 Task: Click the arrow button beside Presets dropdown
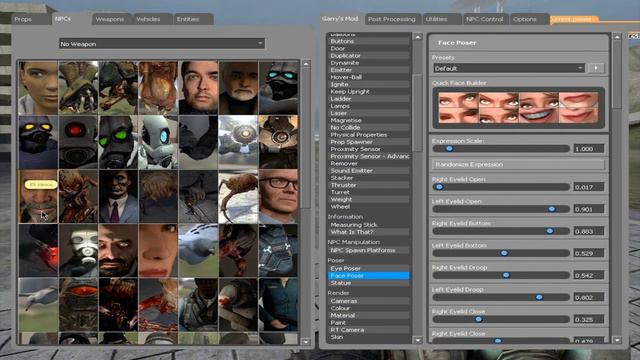tap(596, 68)
